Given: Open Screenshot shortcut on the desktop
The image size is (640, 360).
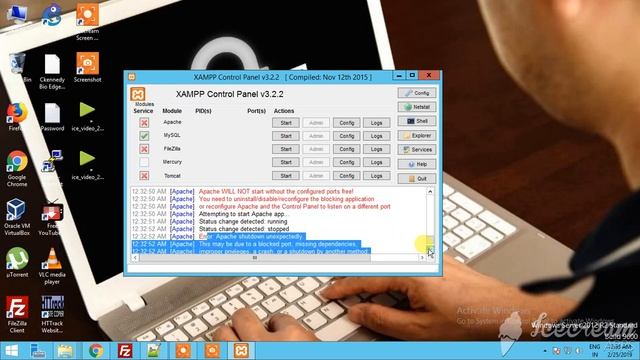Looking at the screenshot, I should pos(87,68).
